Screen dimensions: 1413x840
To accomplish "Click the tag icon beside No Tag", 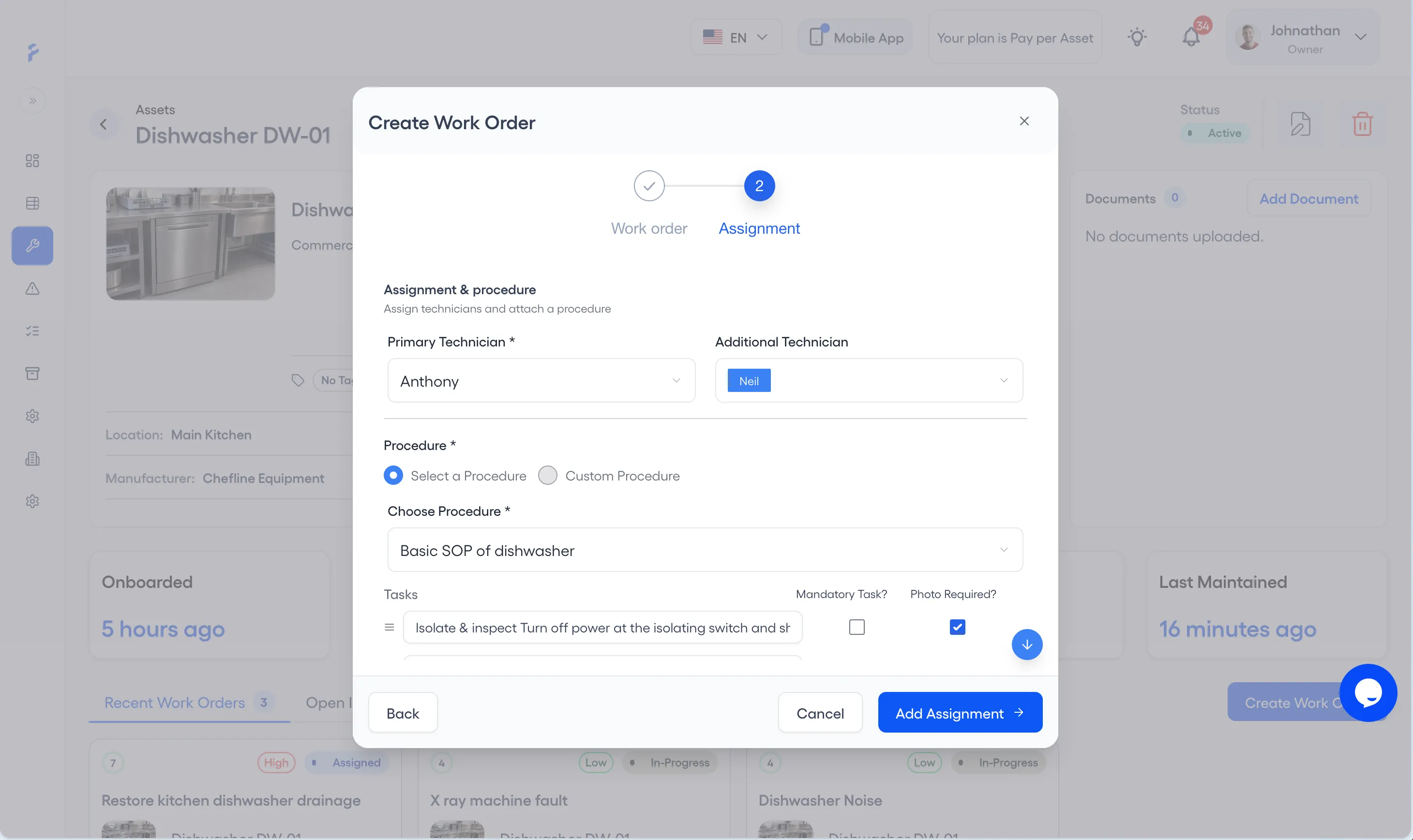I will point(298,380).
